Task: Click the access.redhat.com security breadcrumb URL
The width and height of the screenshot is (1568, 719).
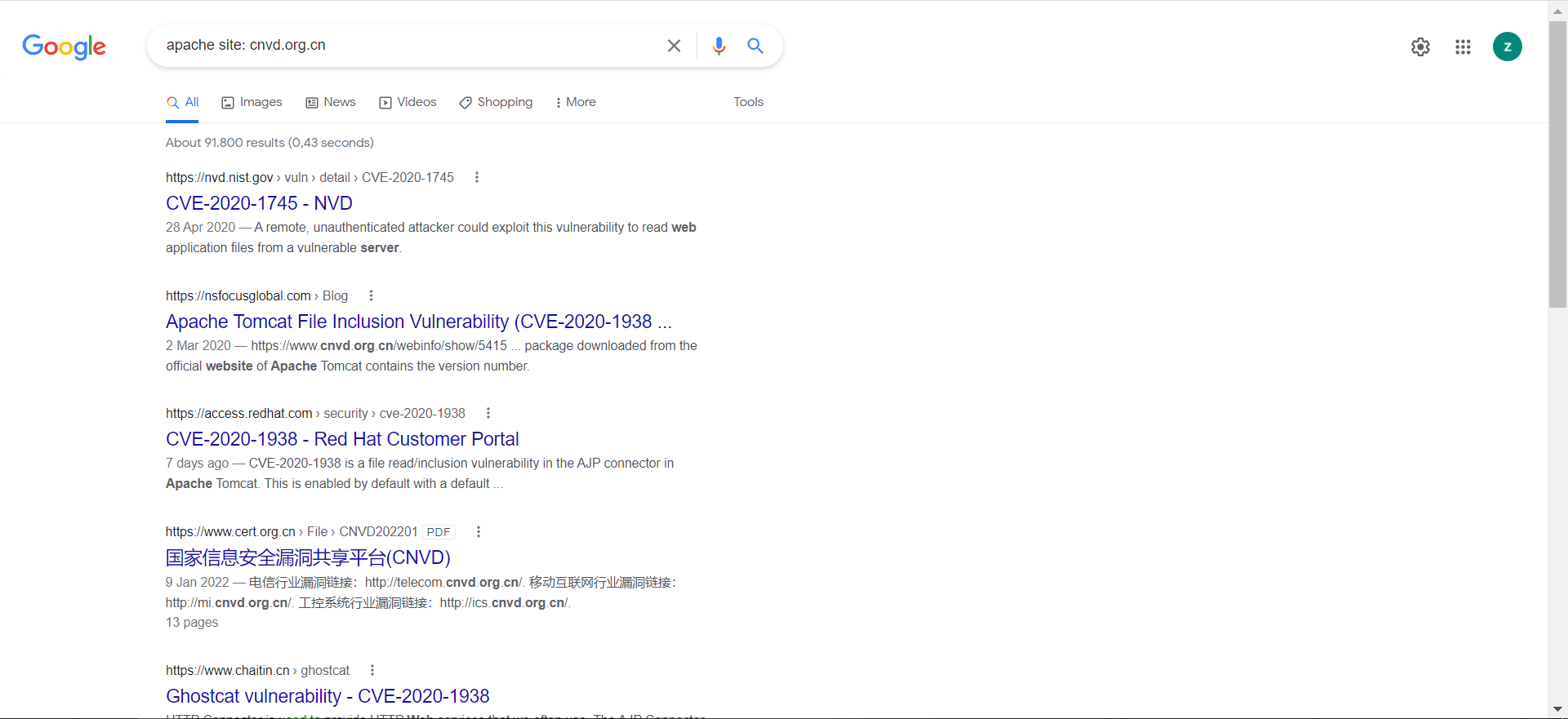Action: pyautogui.click(x=315, y=413)
